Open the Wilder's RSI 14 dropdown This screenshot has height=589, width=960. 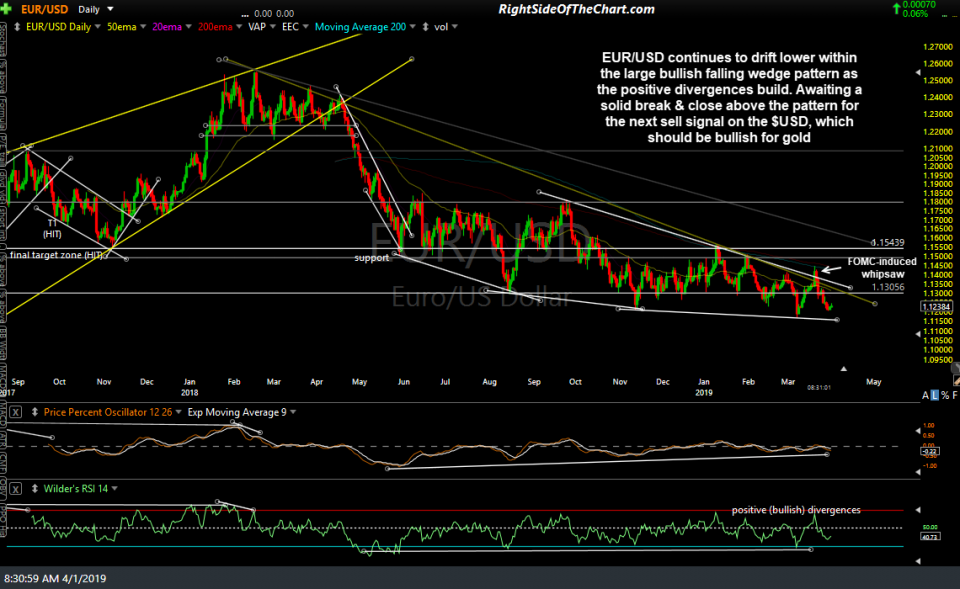pos(113,488)
